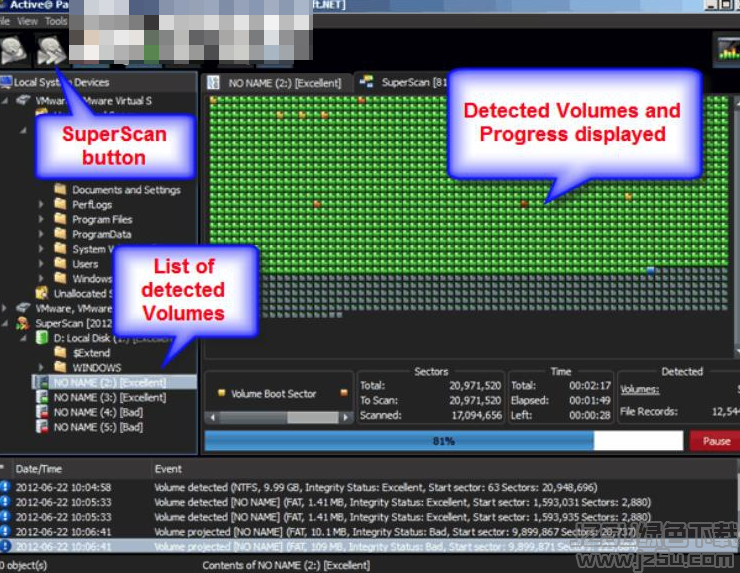Click the NO NAME (3:) volume icon
This screenshot has width=740, height=573.
[x=42, y=397]
